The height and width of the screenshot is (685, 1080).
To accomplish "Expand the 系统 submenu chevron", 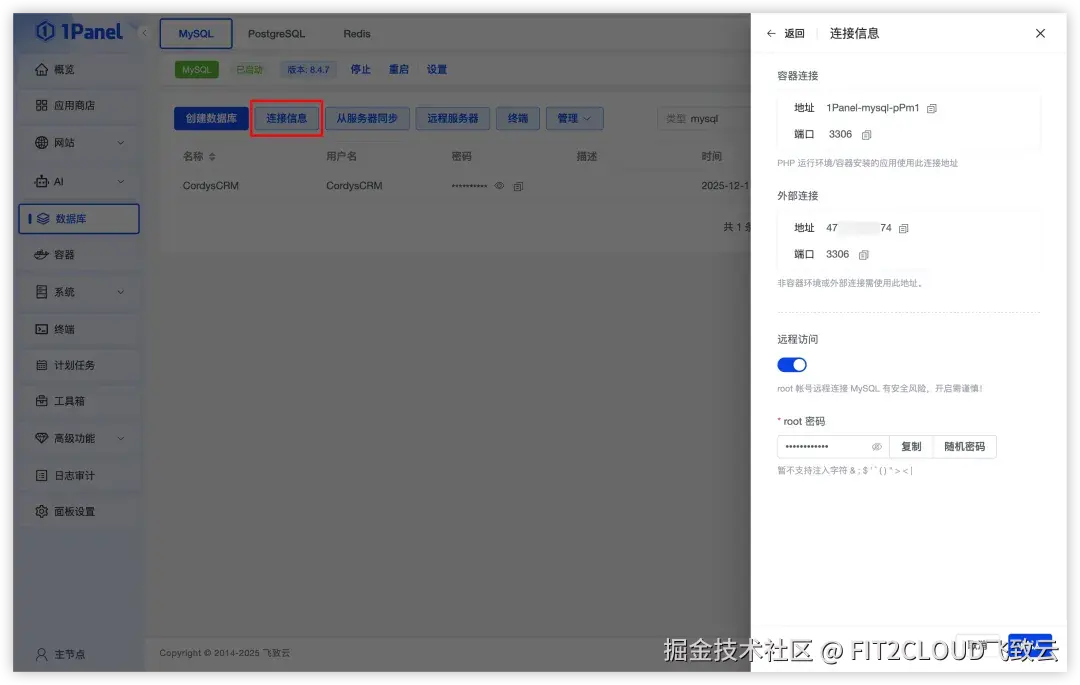I will click(121, 292).
